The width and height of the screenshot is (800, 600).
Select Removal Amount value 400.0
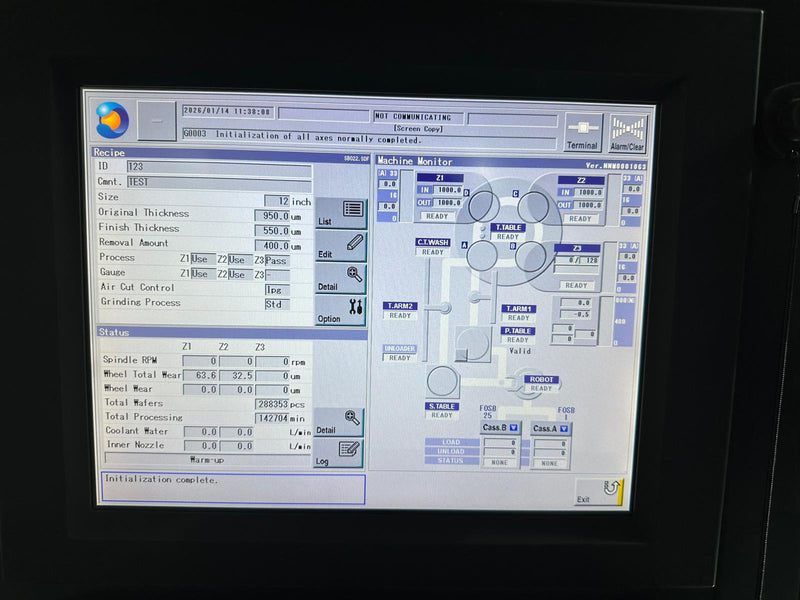272,246
